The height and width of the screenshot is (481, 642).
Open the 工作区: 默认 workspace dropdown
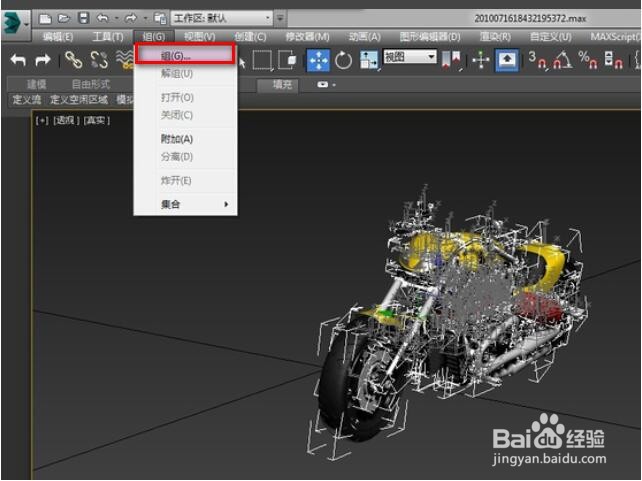click(222, 18)
